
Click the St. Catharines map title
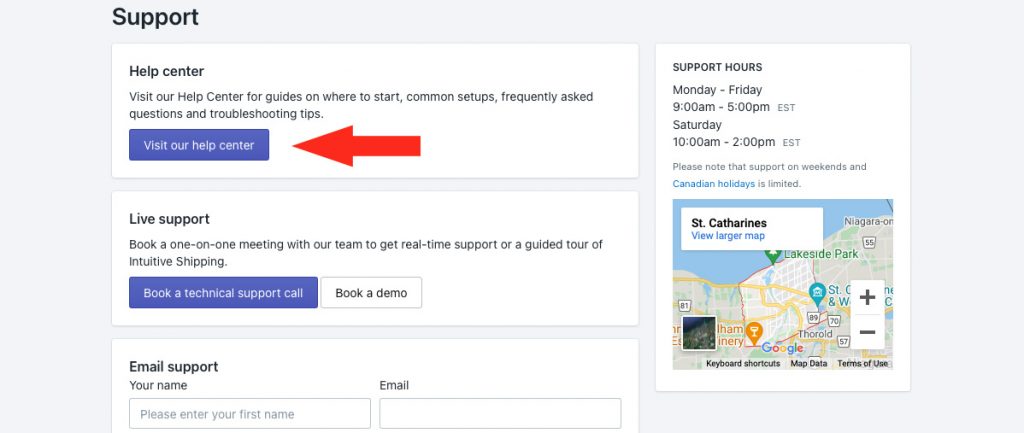(729, 223)
